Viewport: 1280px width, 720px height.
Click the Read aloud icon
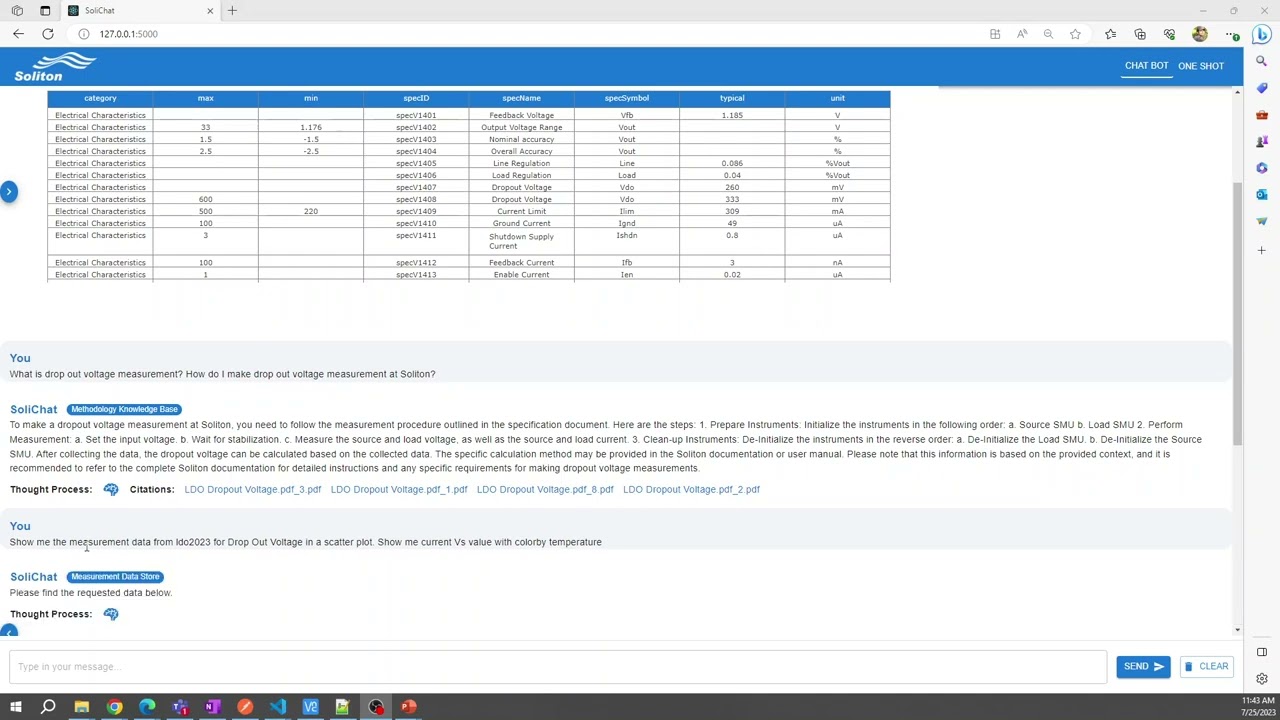point(1022,34)
